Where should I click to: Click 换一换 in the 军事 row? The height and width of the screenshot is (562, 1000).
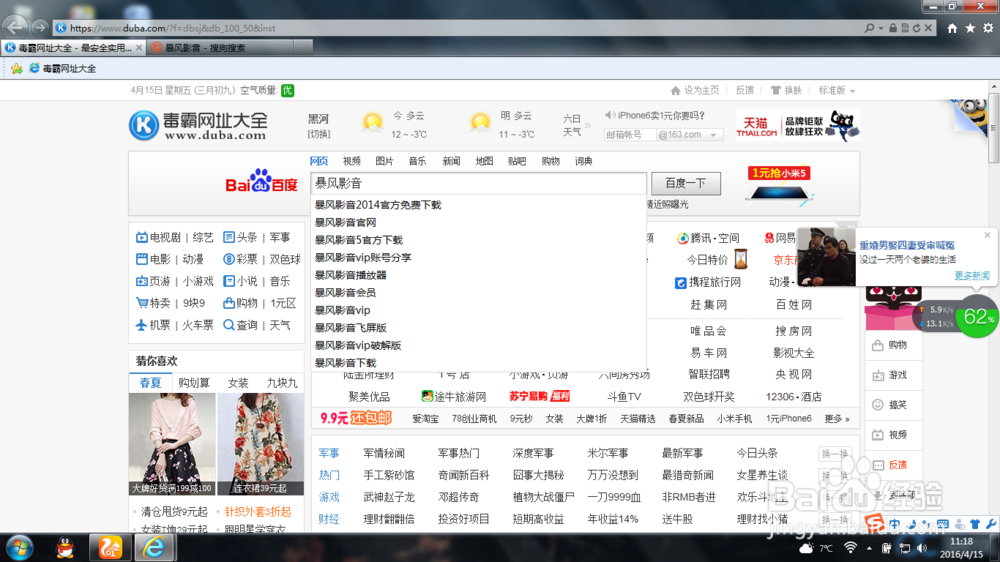point(835,454)
